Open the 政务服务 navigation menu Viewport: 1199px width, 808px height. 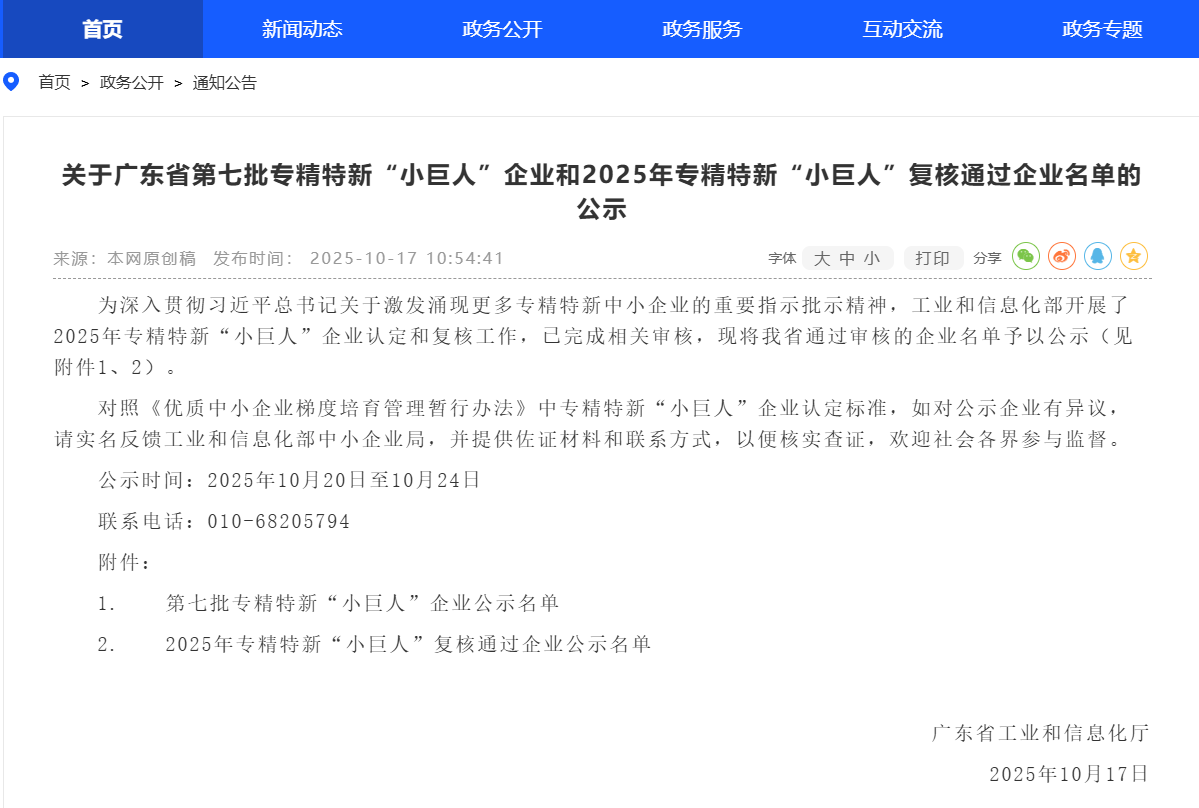tap(702, 29)
